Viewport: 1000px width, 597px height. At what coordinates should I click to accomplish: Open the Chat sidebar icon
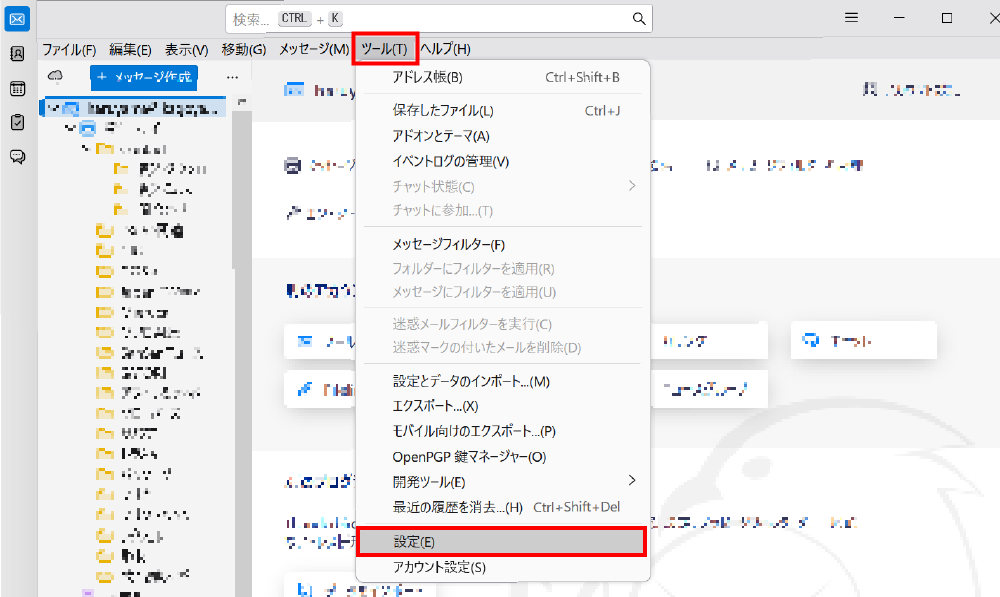tap(17, 156)
